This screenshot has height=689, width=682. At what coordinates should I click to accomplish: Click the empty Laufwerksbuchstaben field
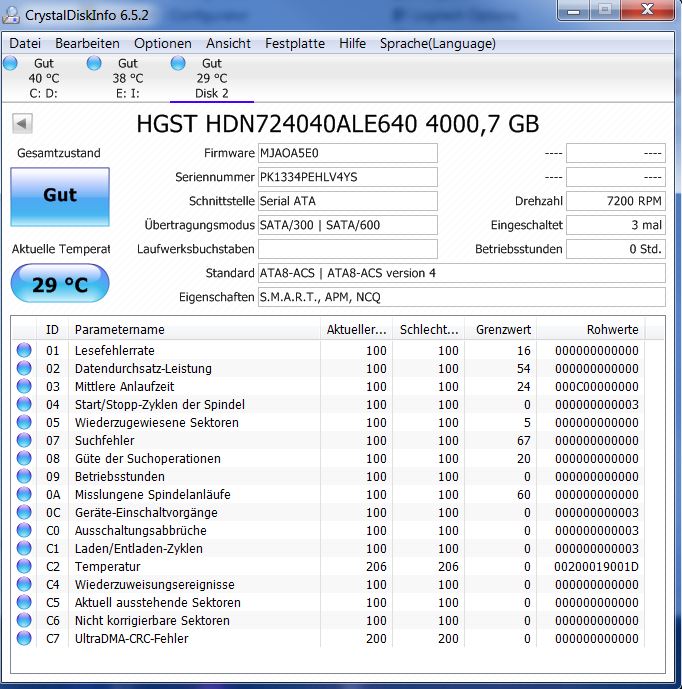click(348, 249)
